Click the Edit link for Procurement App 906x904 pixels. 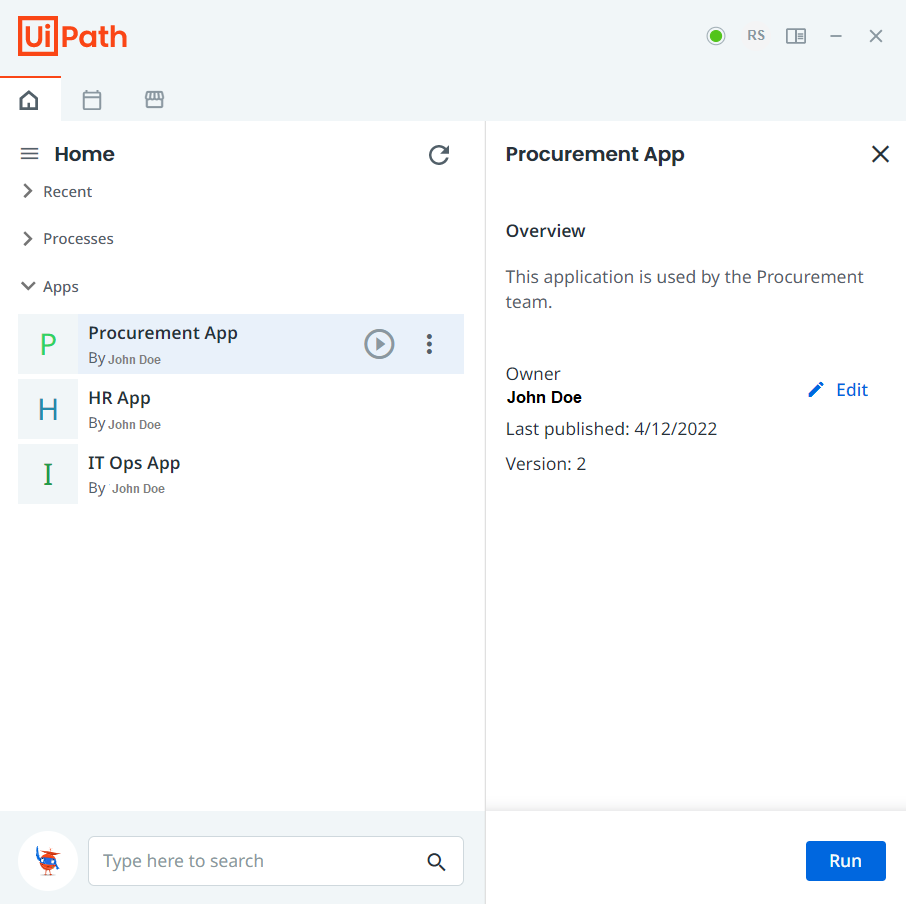[x=838, y=389]
